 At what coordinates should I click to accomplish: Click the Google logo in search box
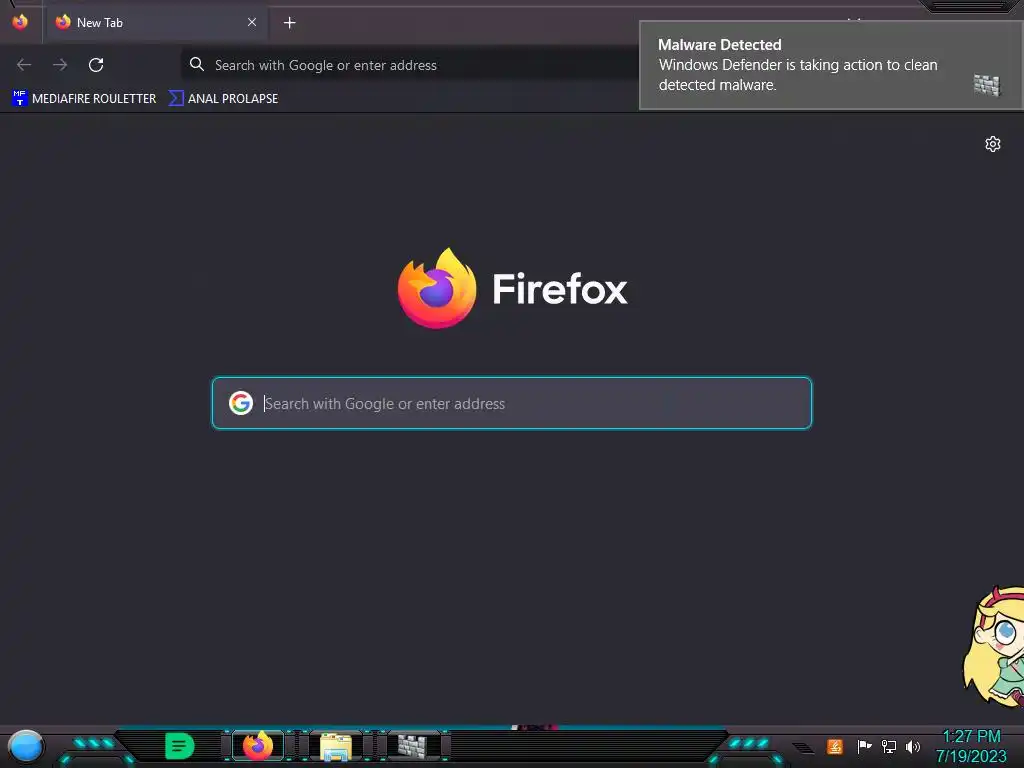coord(241,403)
